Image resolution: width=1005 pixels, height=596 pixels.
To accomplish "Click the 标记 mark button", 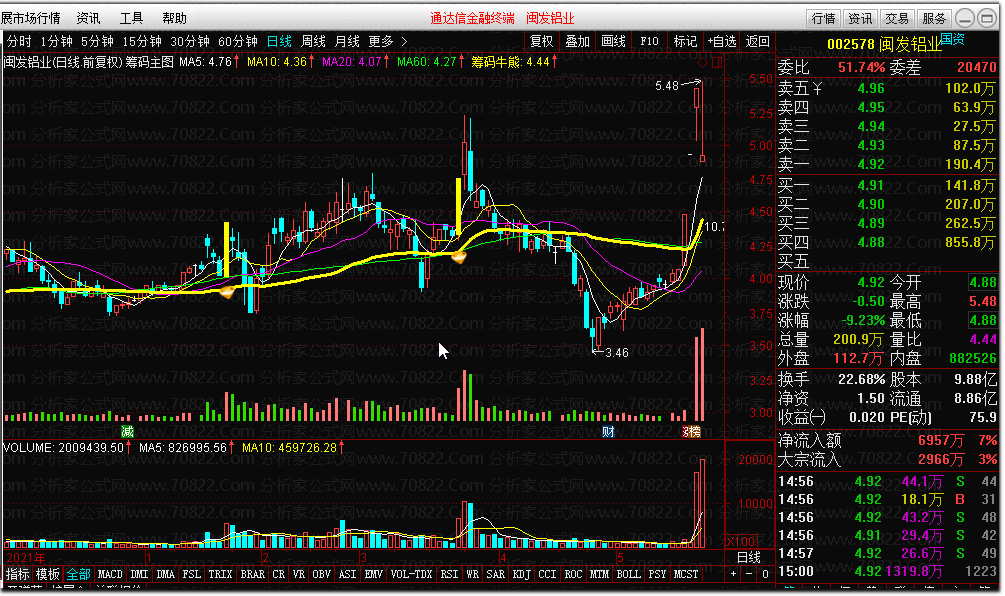I will pyautogui.click(x=685, y=42).
